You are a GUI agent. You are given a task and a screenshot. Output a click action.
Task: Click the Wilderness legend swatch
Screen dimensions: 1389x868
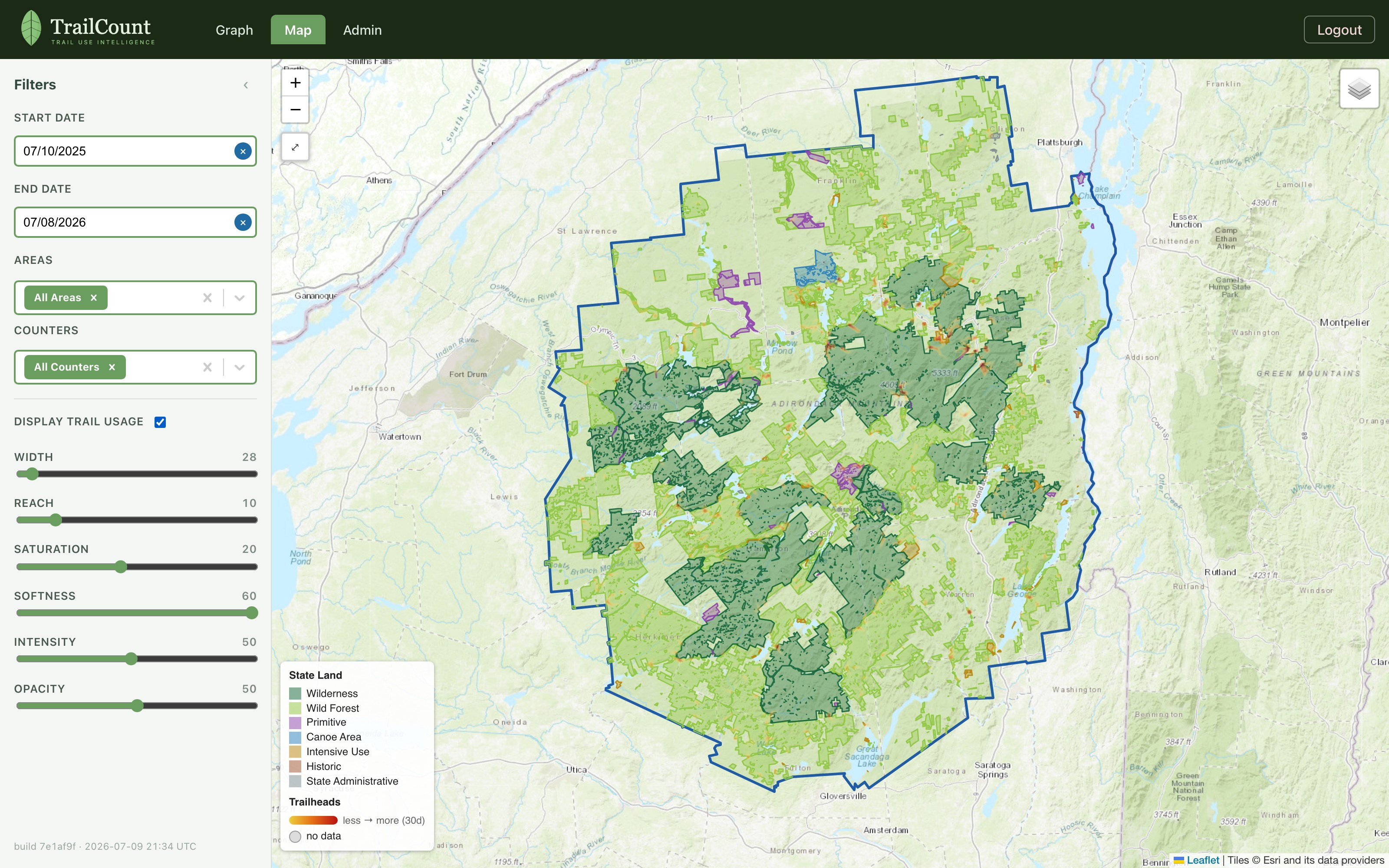295,694
